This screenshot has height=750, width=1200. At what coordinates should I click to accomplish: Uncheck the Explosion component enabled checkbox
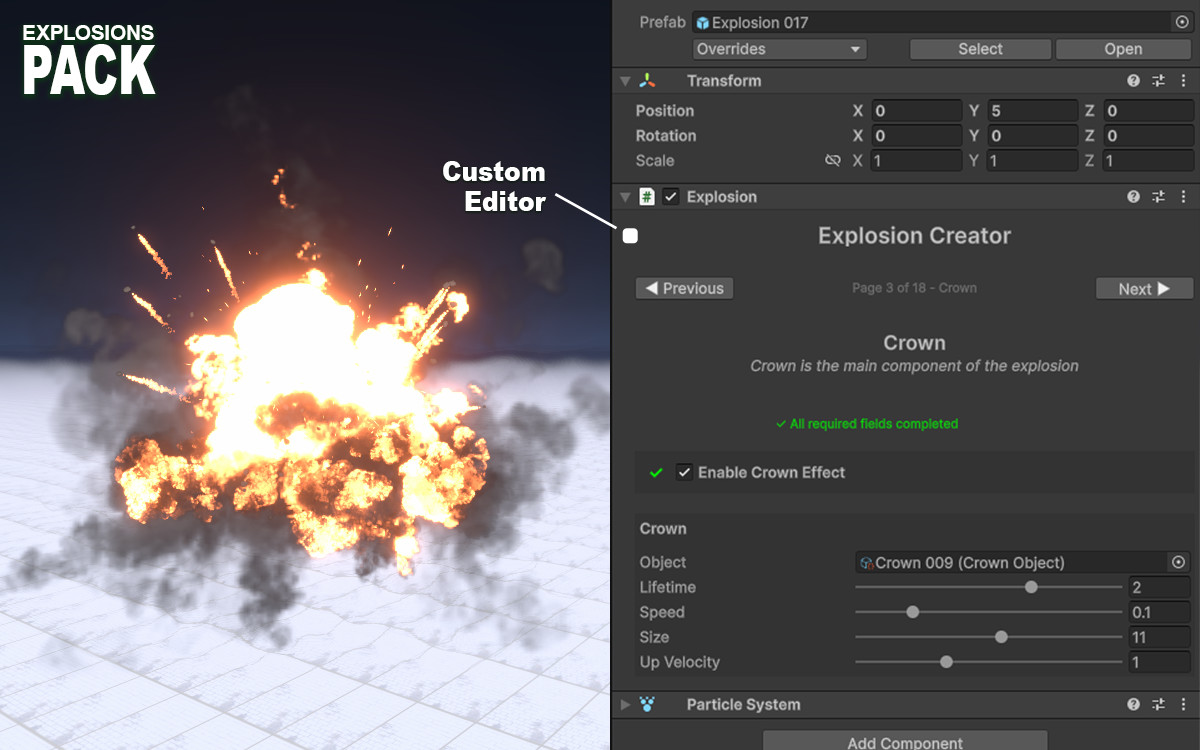[x=668, y=196]
